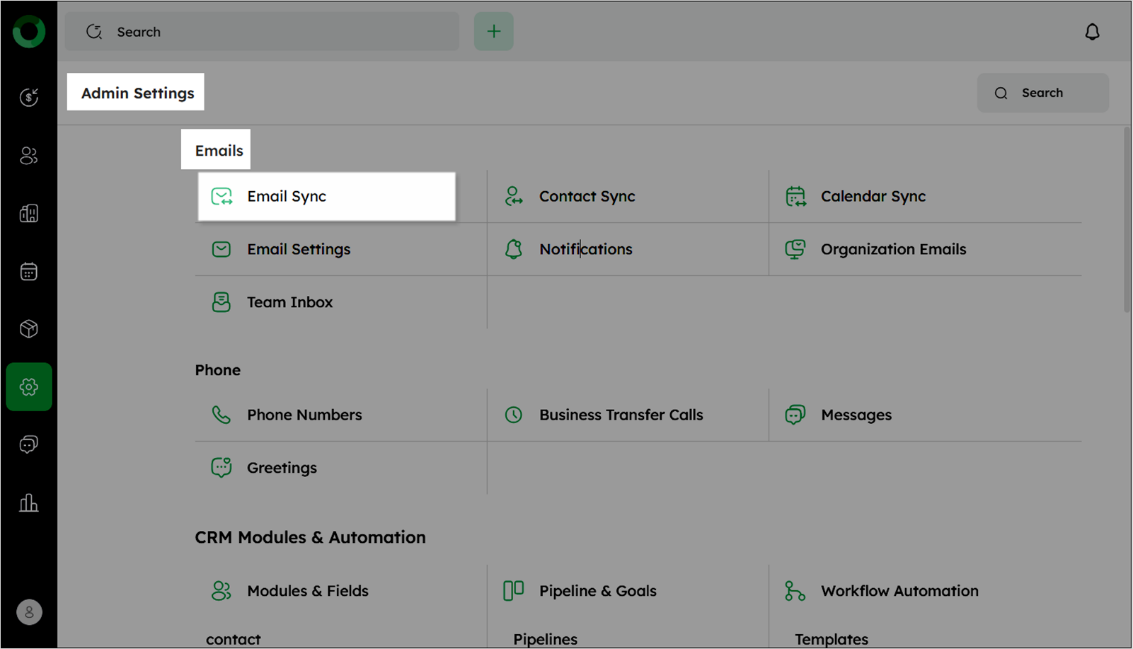Click the Email Sync envelope icon

point(221,196)
